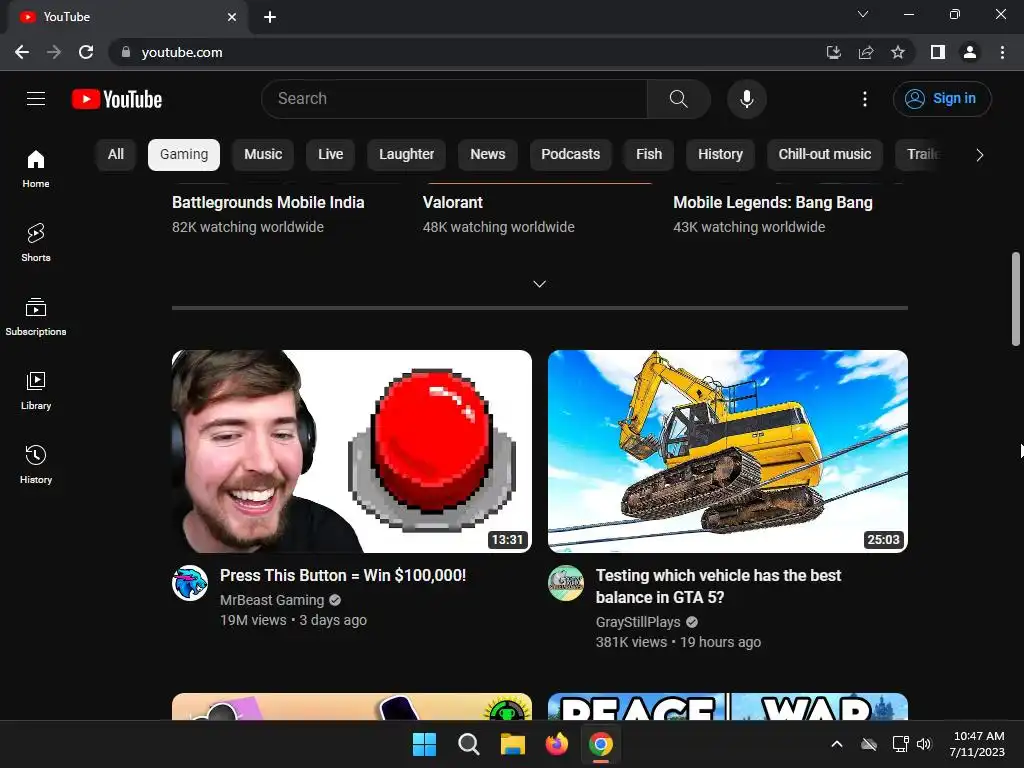Open YouTube settings three-dot menu
The image size is (1024, 768).
coord(865,99)
